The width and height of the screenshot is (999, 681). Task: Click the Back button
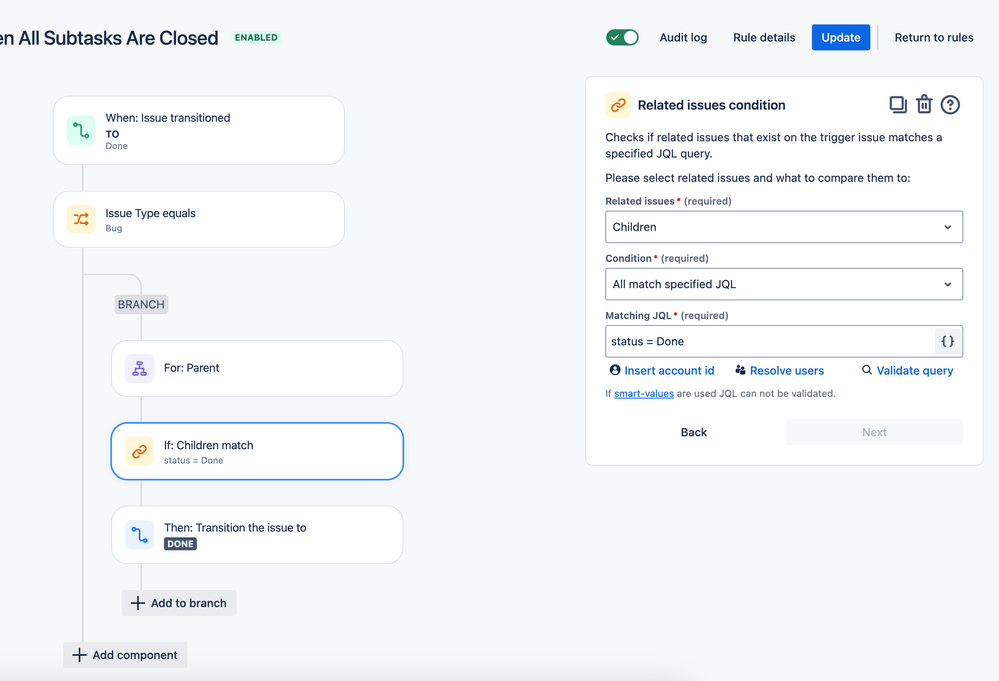point(694,433)
